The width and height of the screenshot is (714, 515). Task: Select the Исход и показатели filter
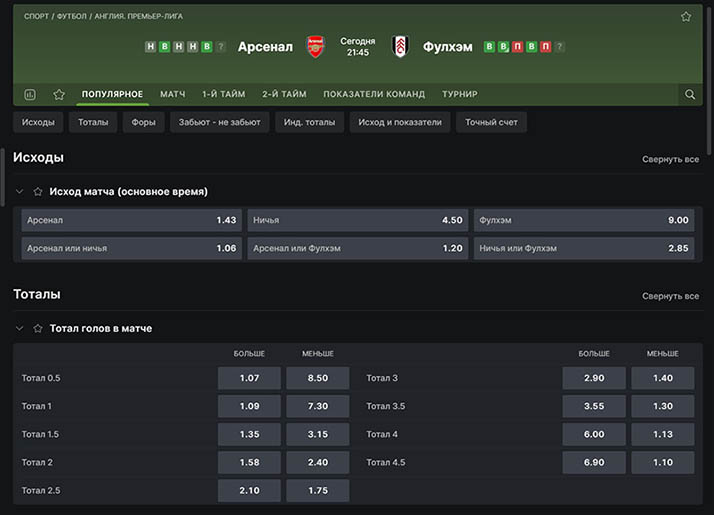[400, 122]
